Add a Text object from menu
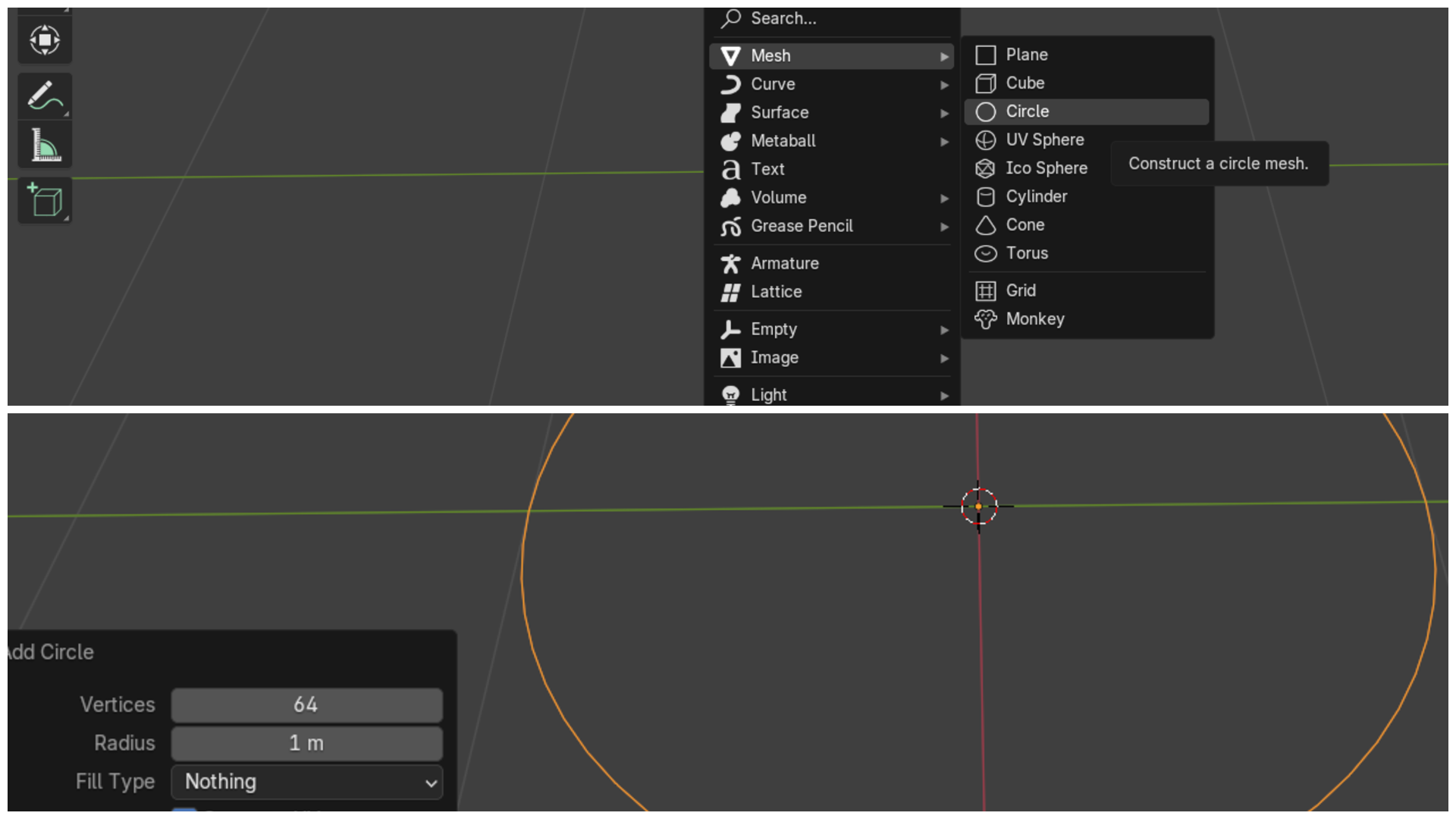The height and width of the screenshot is (819, 1456). (831, 169)
